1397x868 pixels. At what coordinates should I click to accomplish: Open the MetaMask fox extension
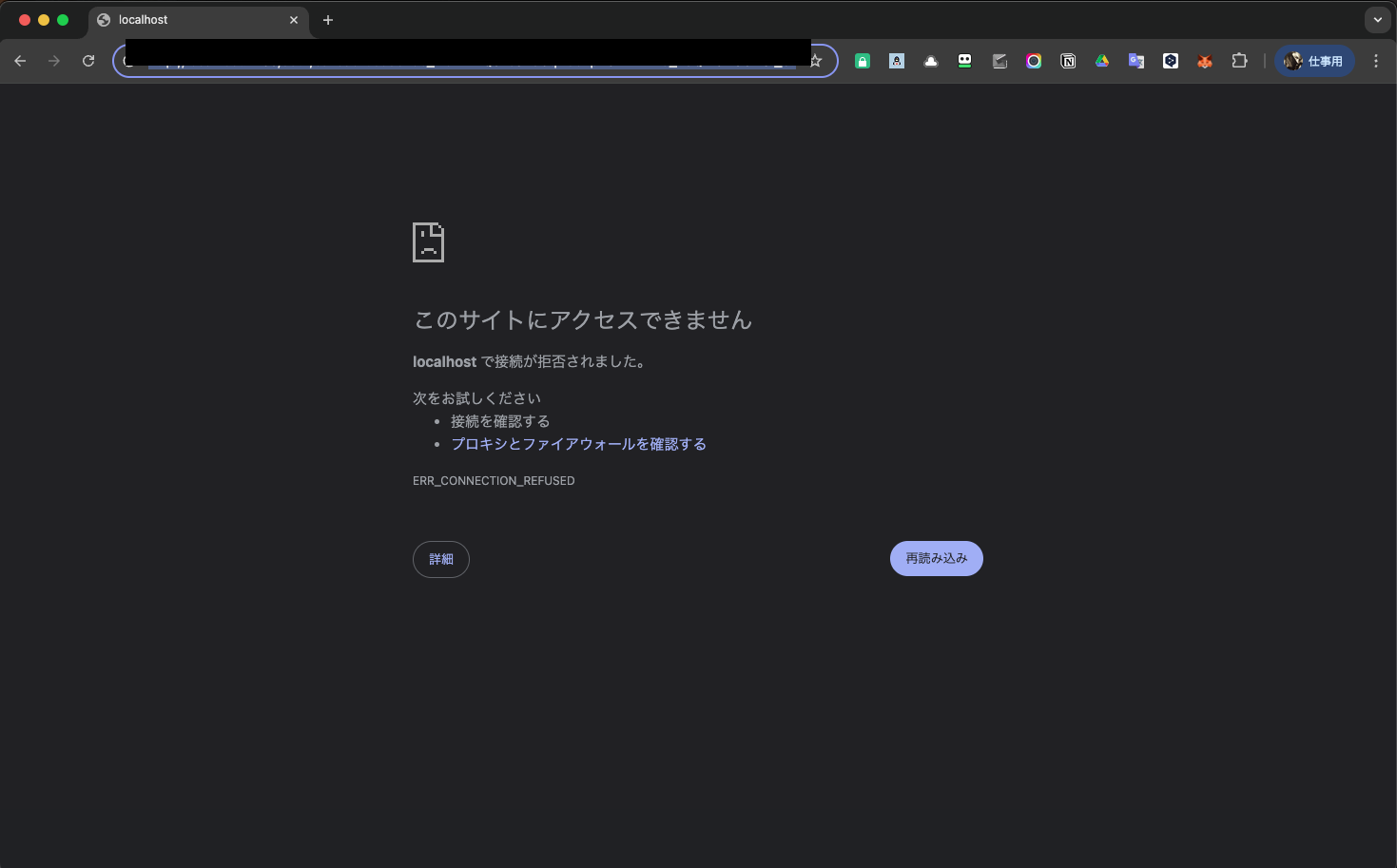[x=1205, y=61]
